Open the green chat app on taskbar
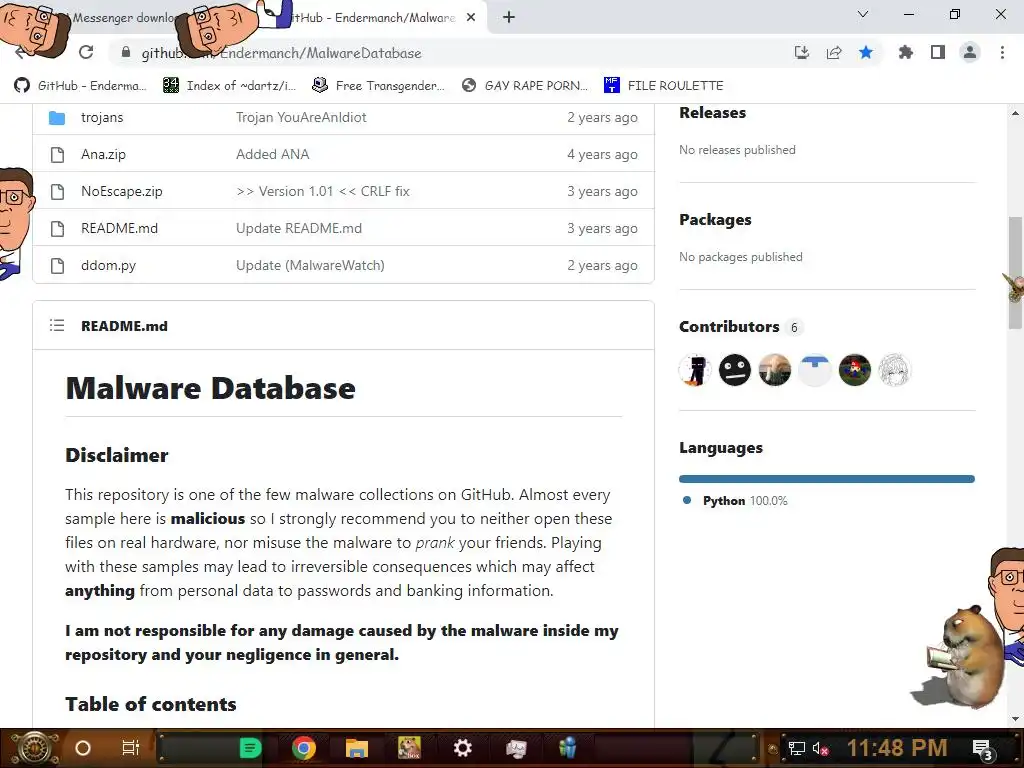 click(250, 748)
